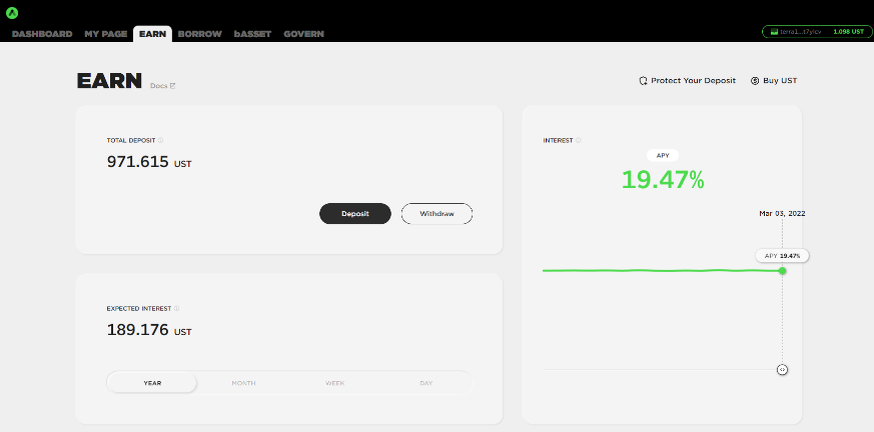Click the Mar 03, 2022 date label
The height and width of the screenshot is (432, 874).
tap(782, 213)
